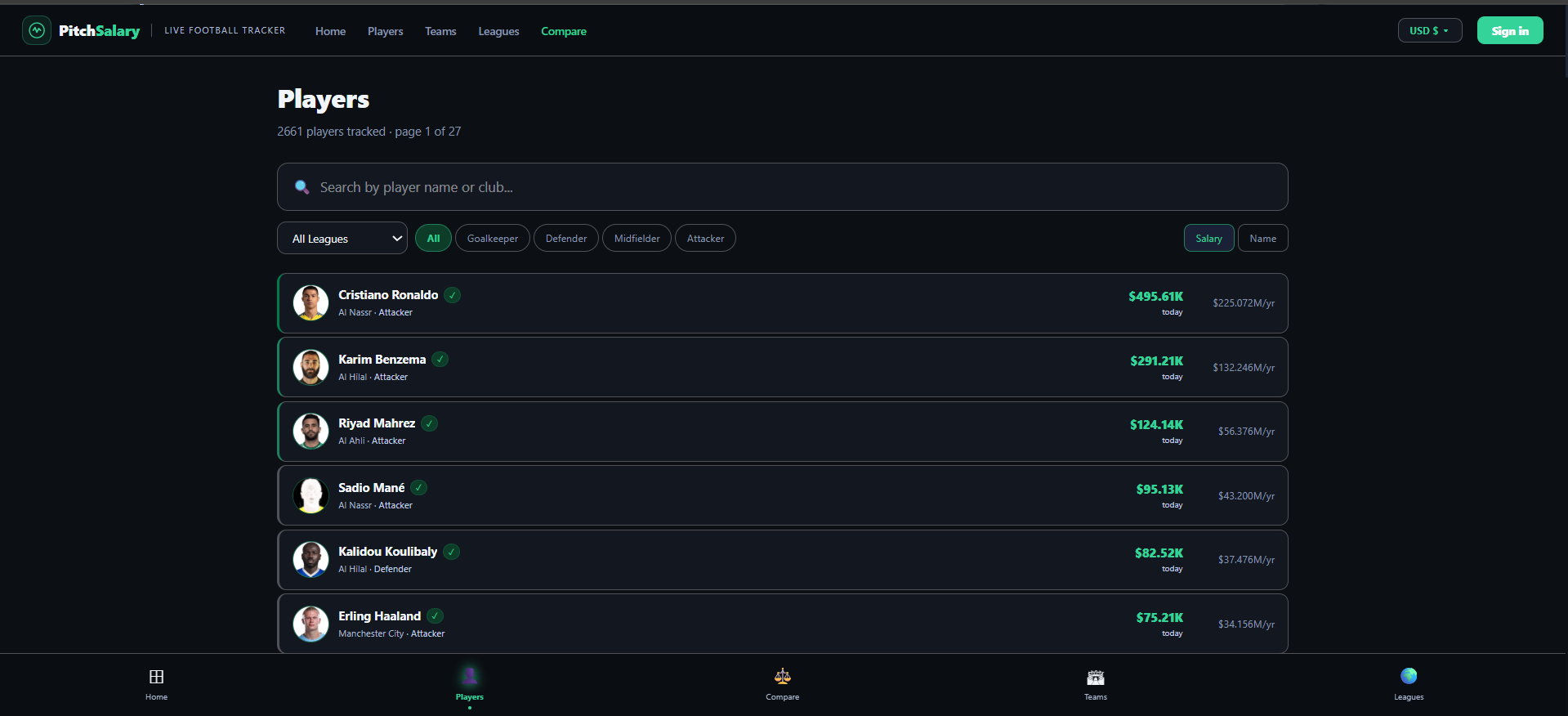The height and width of the screenshot is (716, 1568).
Task: Open Erling Haaland's avatar photo
Action: point(310,624)
